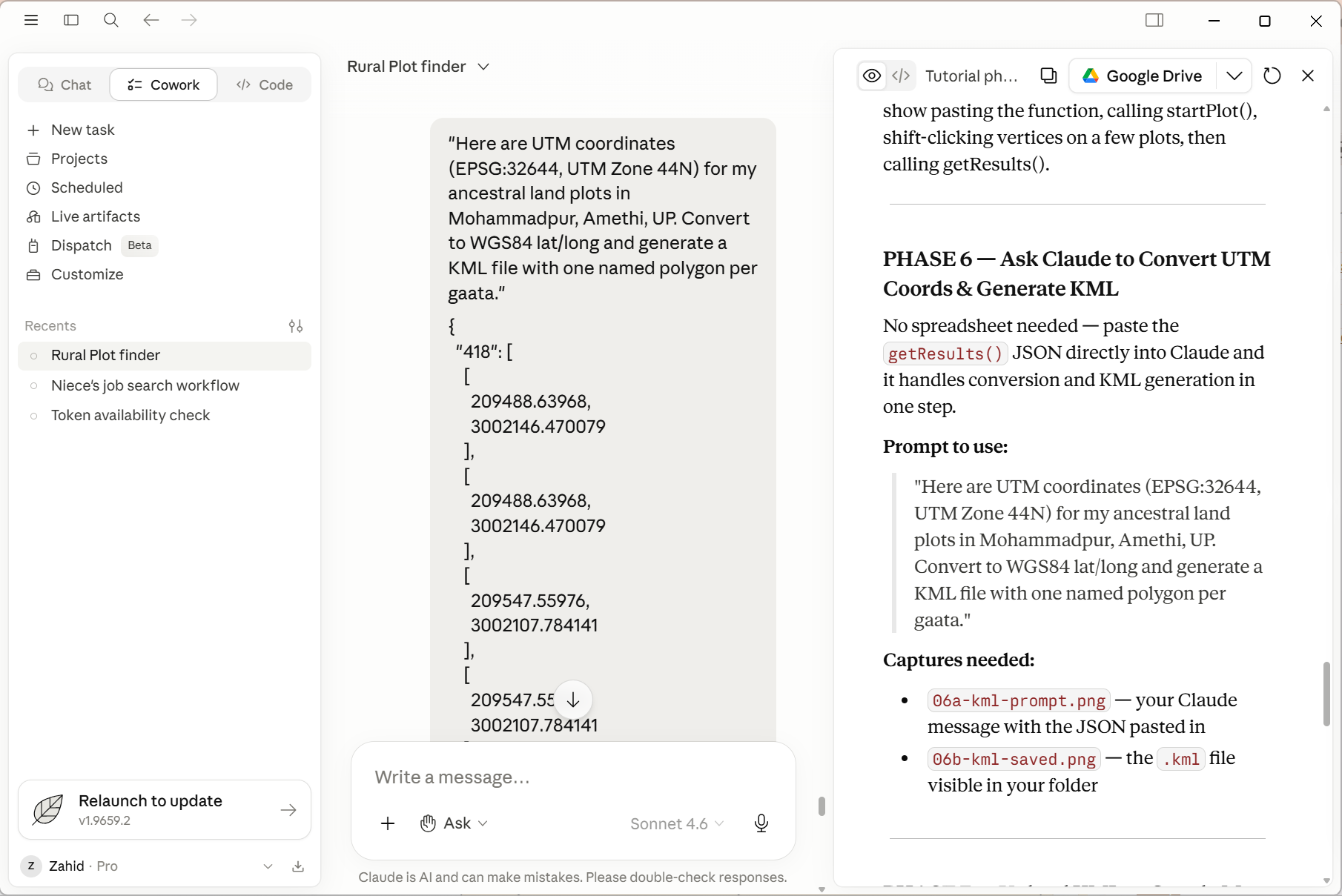Switch to the Code tab

[265, 85]
